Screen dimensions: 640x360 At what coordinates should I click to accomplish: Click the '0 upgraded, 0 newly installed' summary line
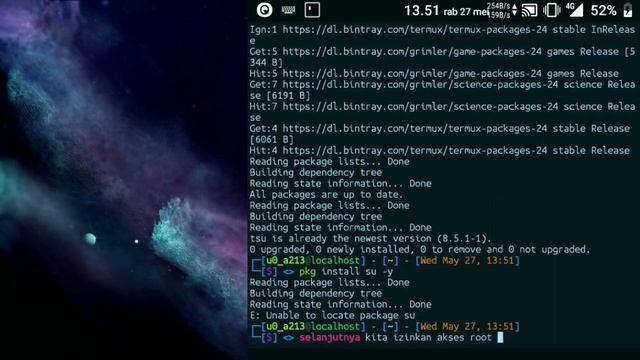point(420,249)
